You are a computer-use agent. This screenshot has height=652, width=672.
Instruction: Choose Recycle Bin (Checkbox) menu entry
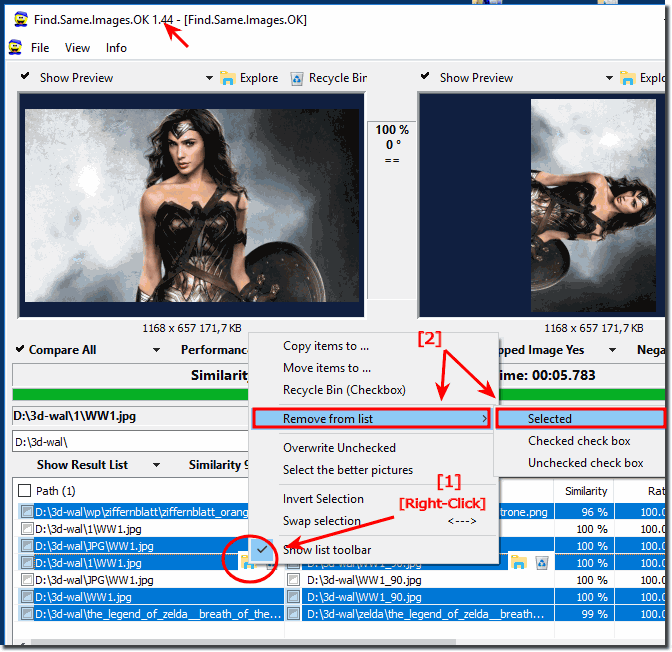point(344,390)
